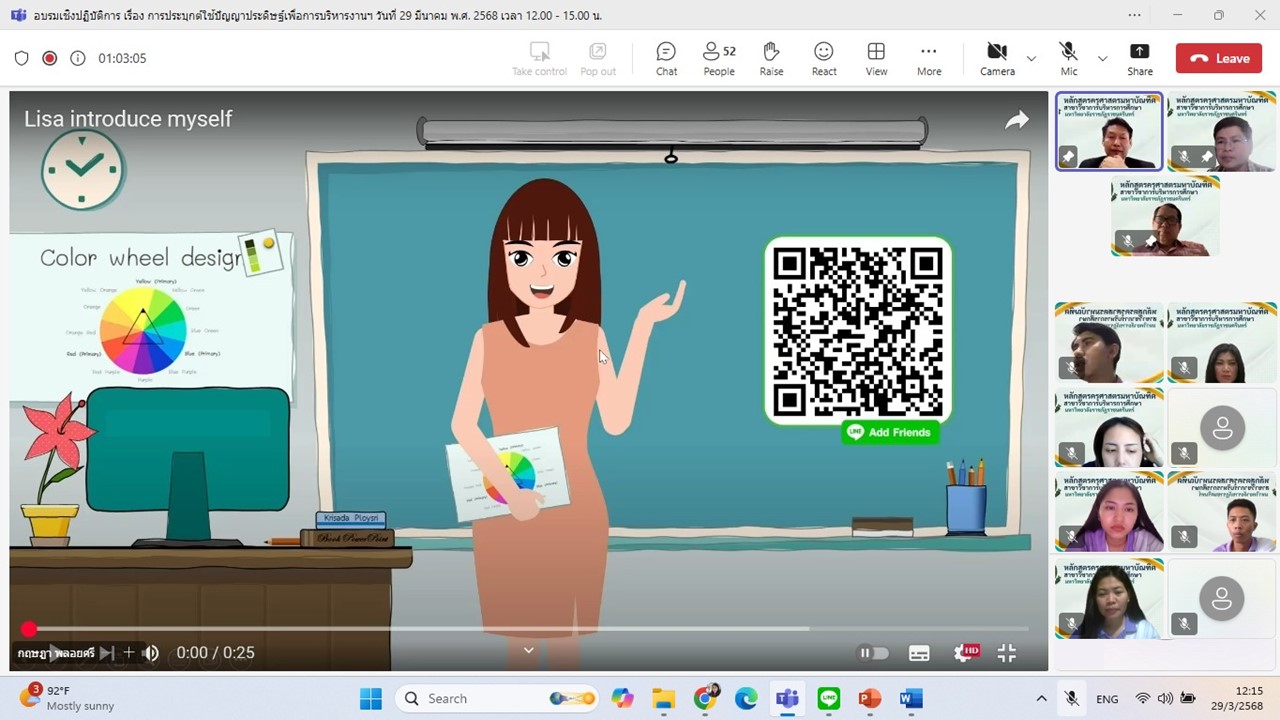Click the video title "Lisa introduce myself"
This screenshot has width=1280, height=720.
click(x=128, y=119)
